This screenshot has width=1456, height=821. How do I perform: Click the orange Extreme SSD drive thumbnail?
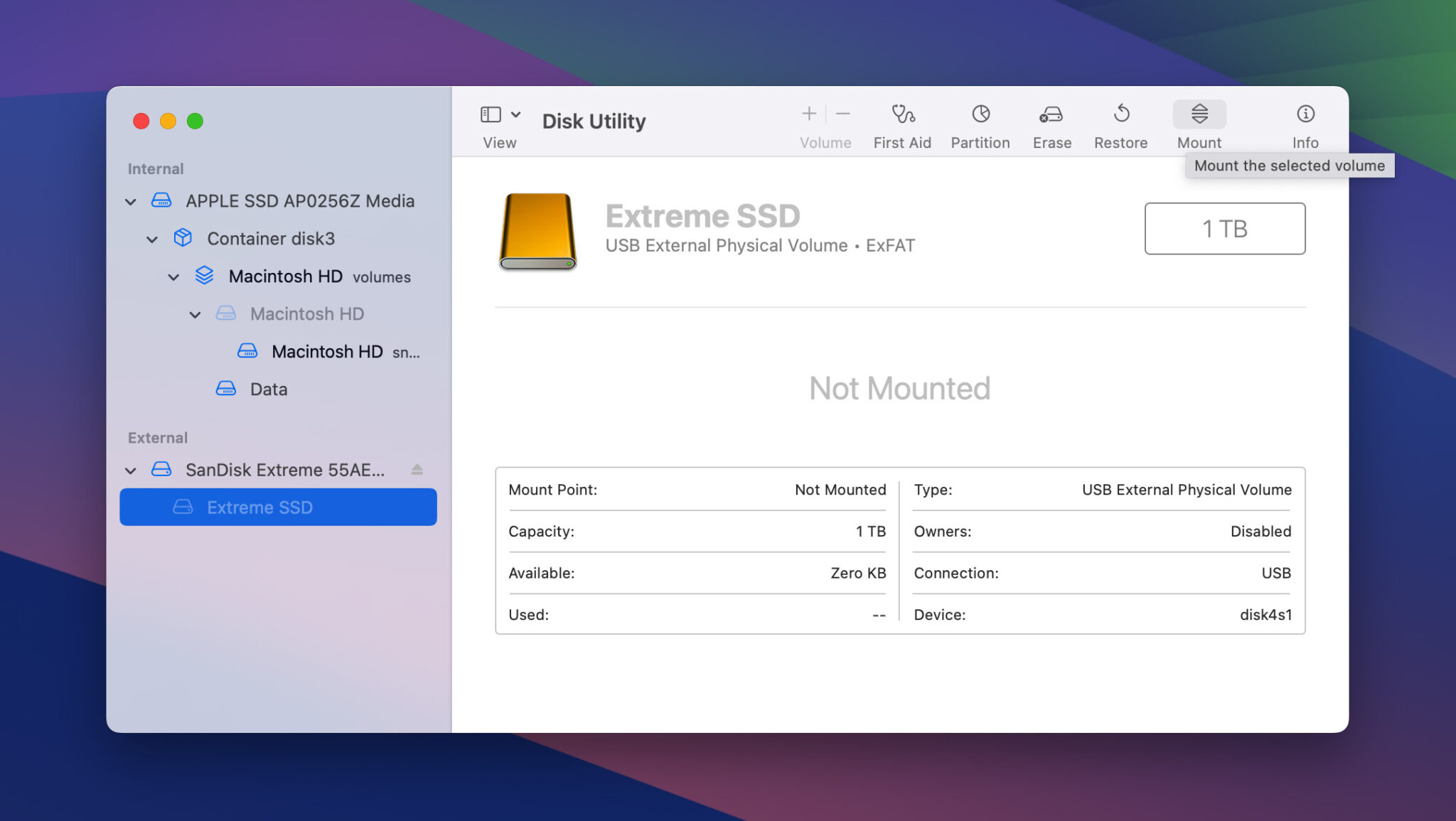[538, 232]
